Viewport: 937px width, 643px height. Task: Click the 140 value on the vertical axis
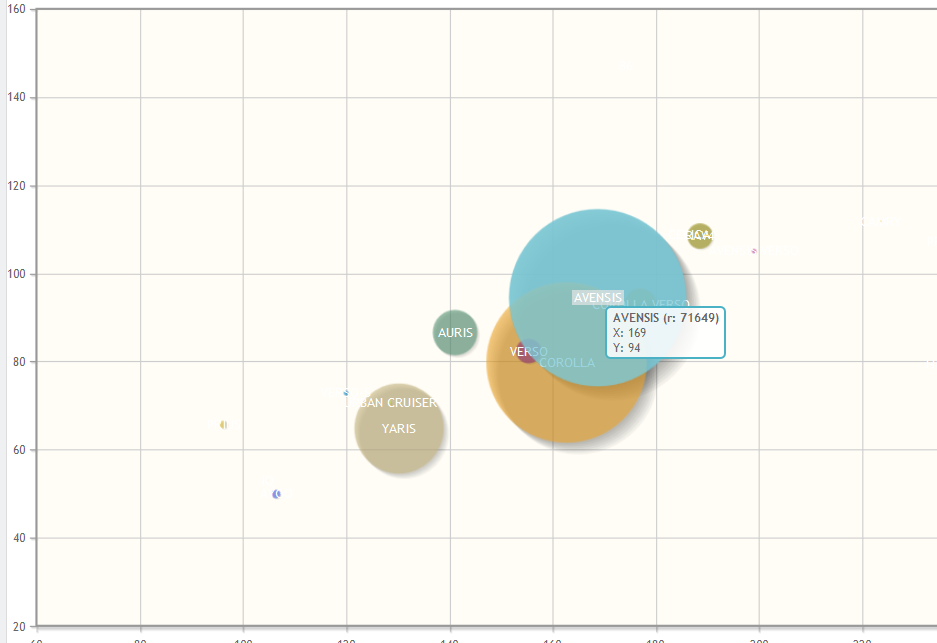click(17, 97)
